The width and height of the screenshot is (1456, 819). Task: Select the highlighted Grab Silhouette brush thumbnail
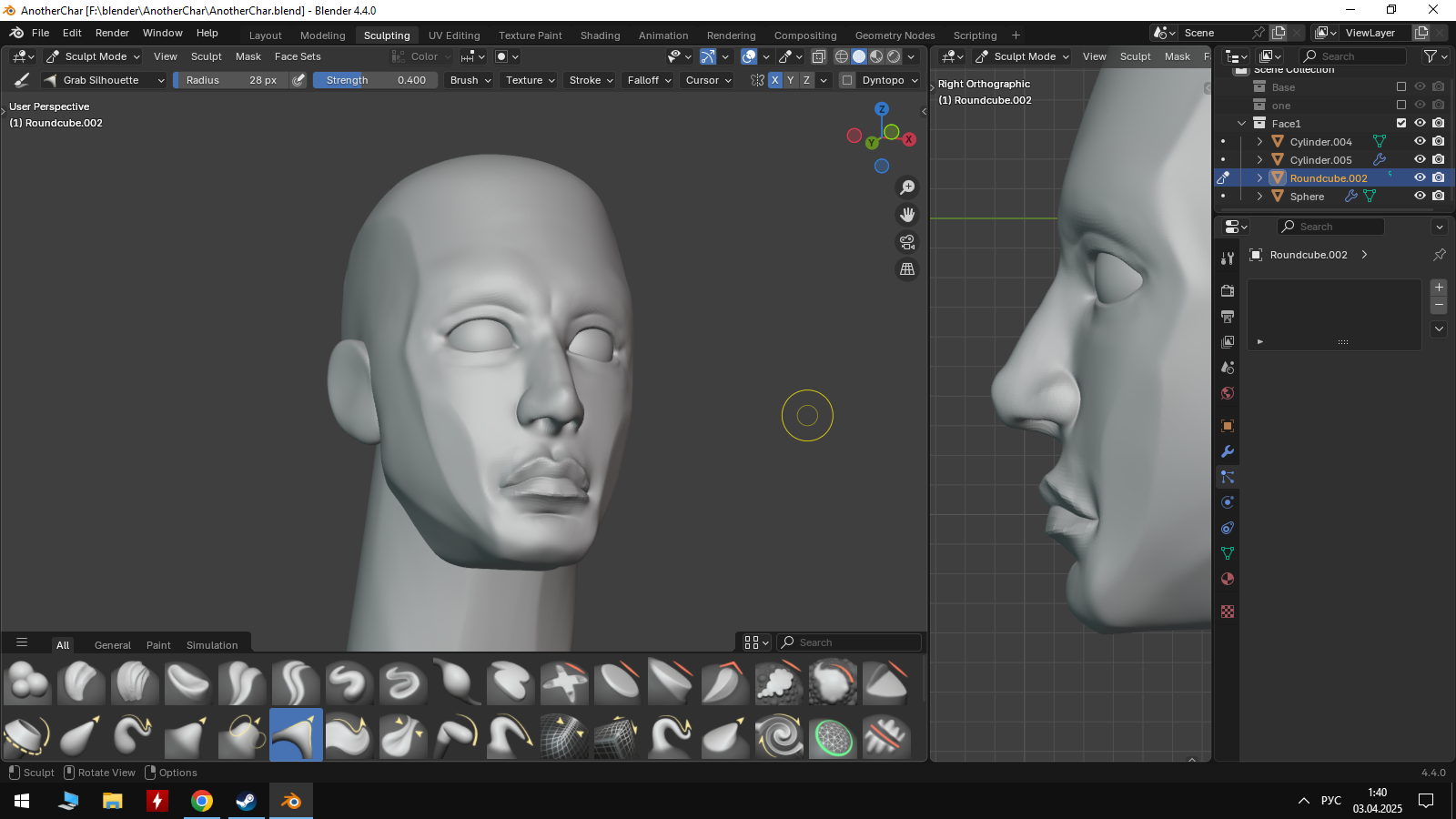(296, 735)
